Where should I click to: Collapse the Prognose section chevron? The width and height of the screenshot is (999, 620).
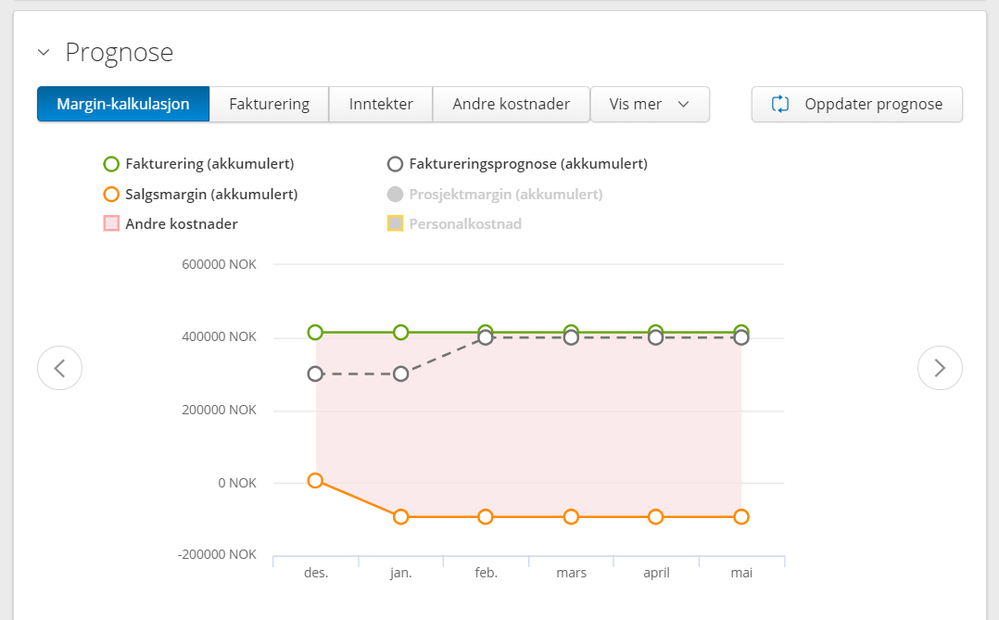(43, 52)
